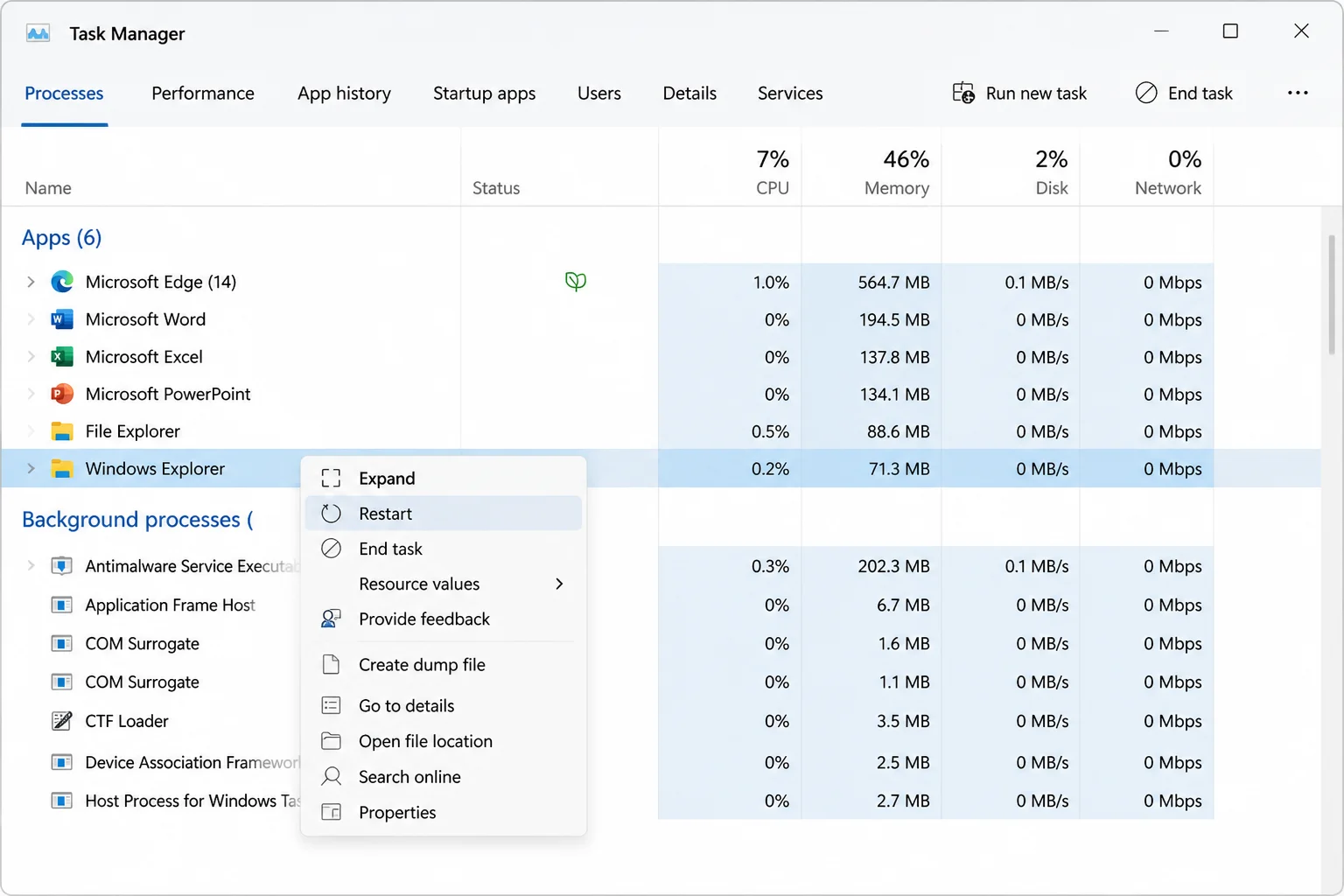Click the efficiency mode leaf icon for Edge
Image resolution: width=1344 pixels, height=896 pixels.
pos(576,281)
